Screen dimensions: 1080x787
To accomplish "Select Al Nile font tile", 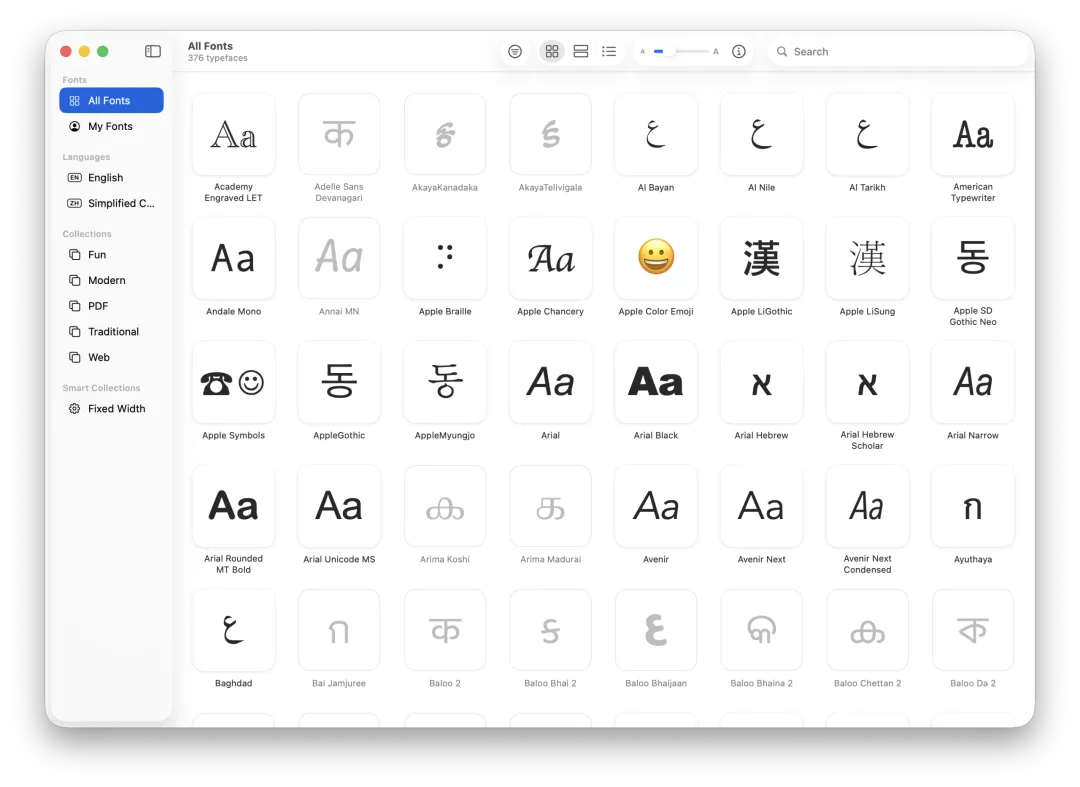I will (761, 135).
